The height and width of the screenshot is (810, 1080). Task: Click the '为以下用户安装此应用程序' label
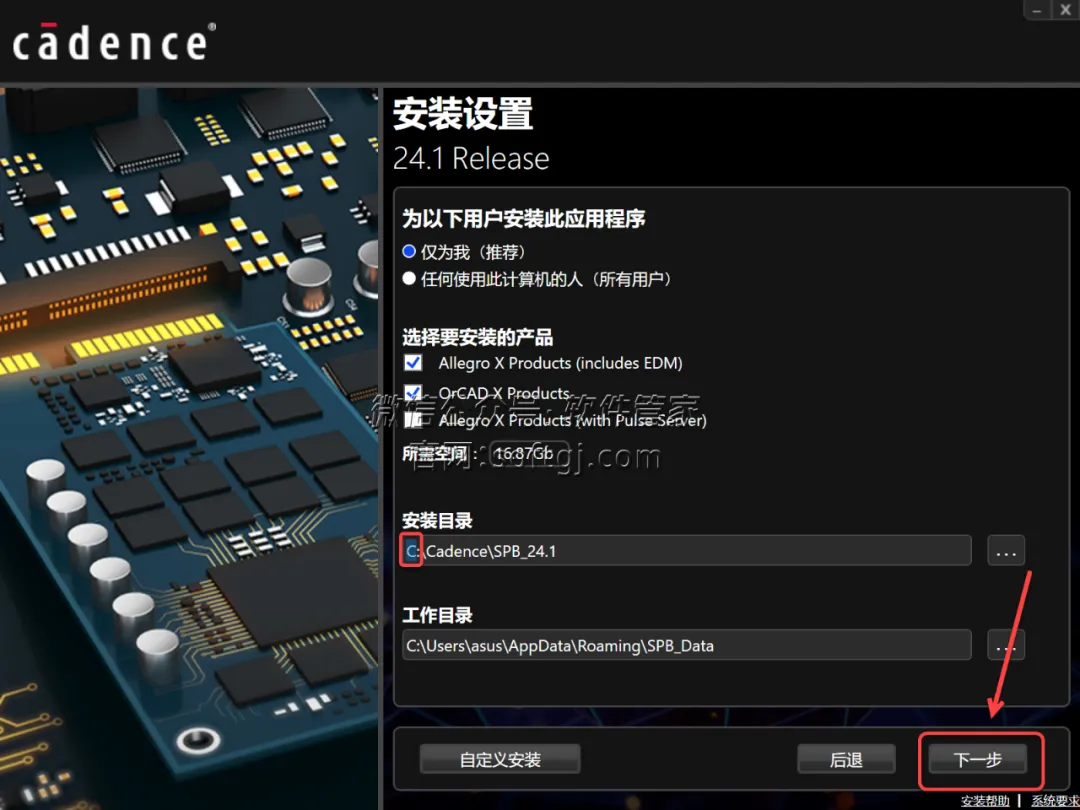coord(523,219)
